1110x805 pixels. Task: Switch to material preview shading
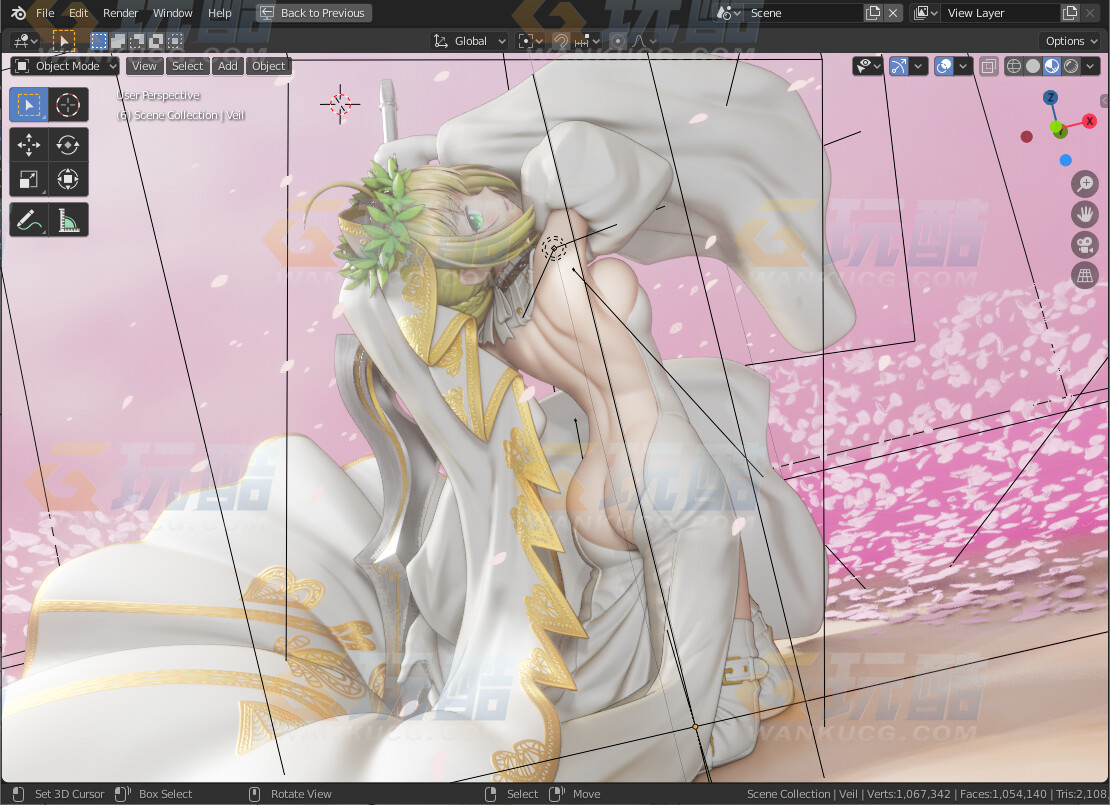pos(1052,66)
